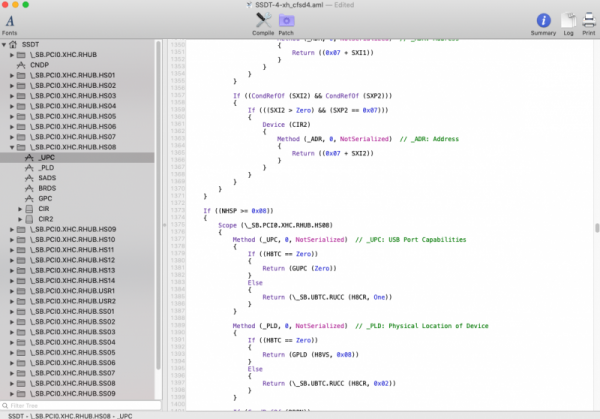Expand the \_SB.PCI0.XHC.RHUB.HS01 scope
600x419 pixels.
[x=12, y=75]
